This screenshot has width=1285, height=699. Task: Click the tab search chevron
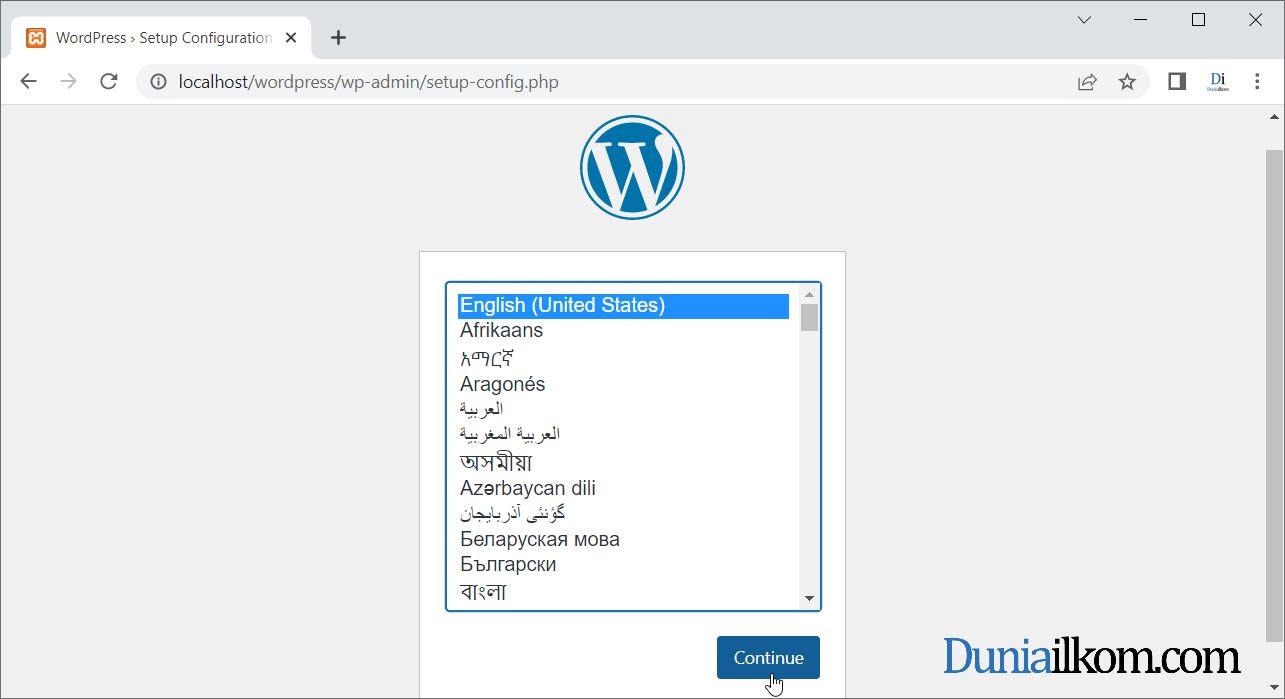tap(1084, 19)
